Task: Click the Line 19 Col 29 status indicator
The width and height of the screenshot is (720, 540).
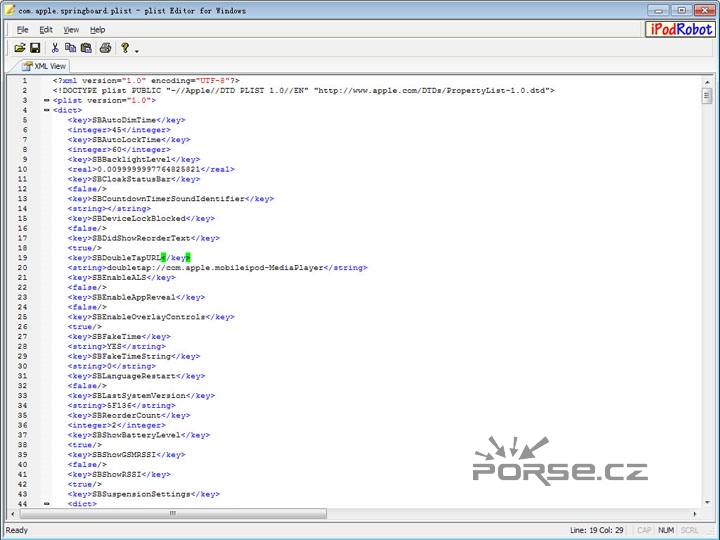Action: 596,530
